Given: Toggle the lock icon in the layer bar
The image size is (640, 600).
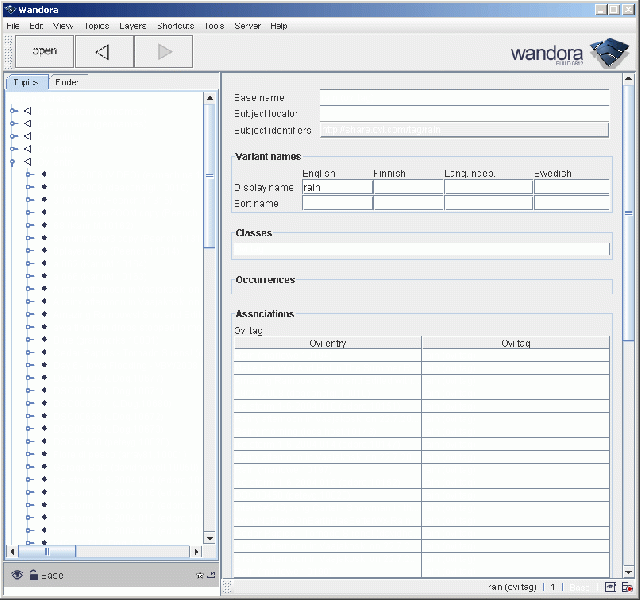Looking at the screenshot, I should click(x=32, y=575).
